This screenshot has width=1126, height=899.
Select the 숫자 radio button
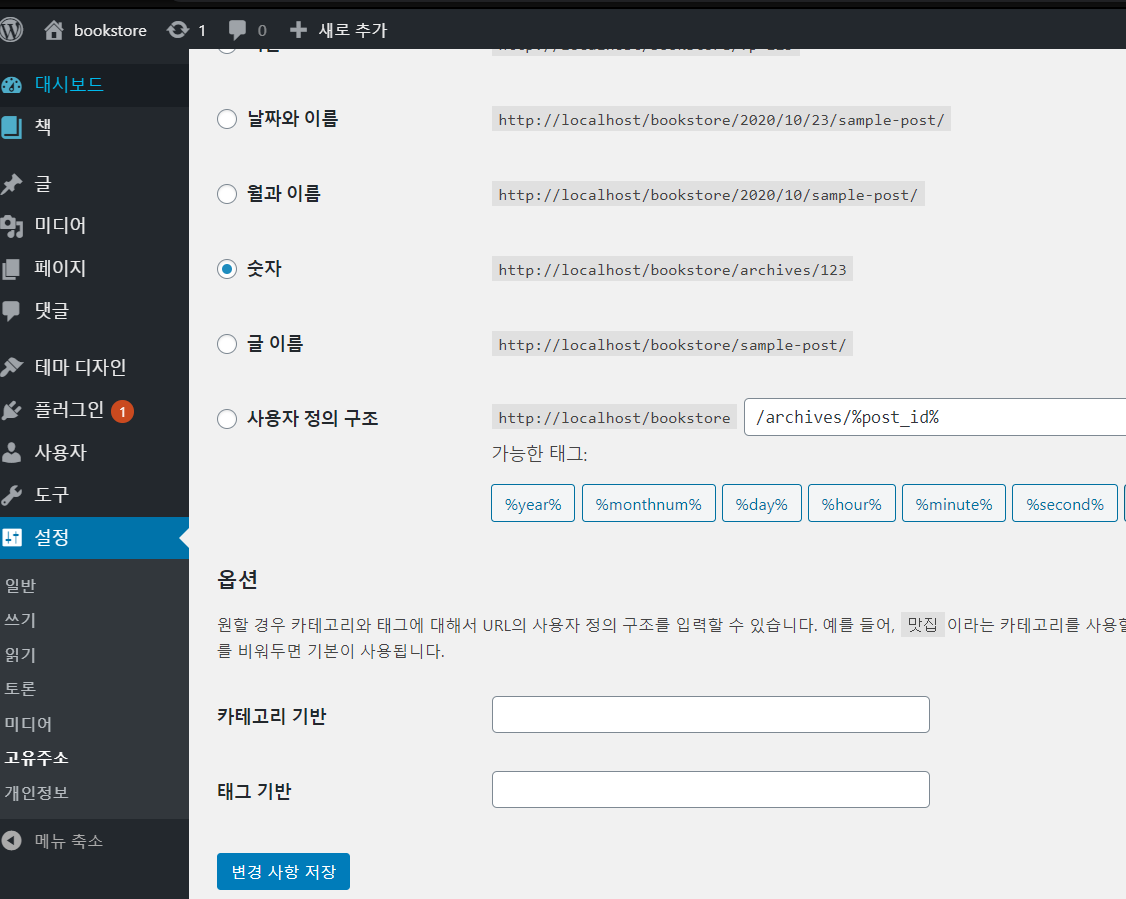pos(227,269)
